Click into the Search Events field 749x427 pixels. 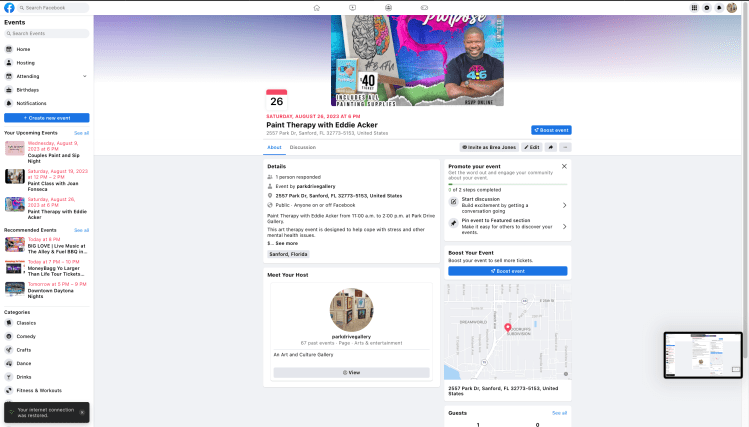(x=46, y=33)
